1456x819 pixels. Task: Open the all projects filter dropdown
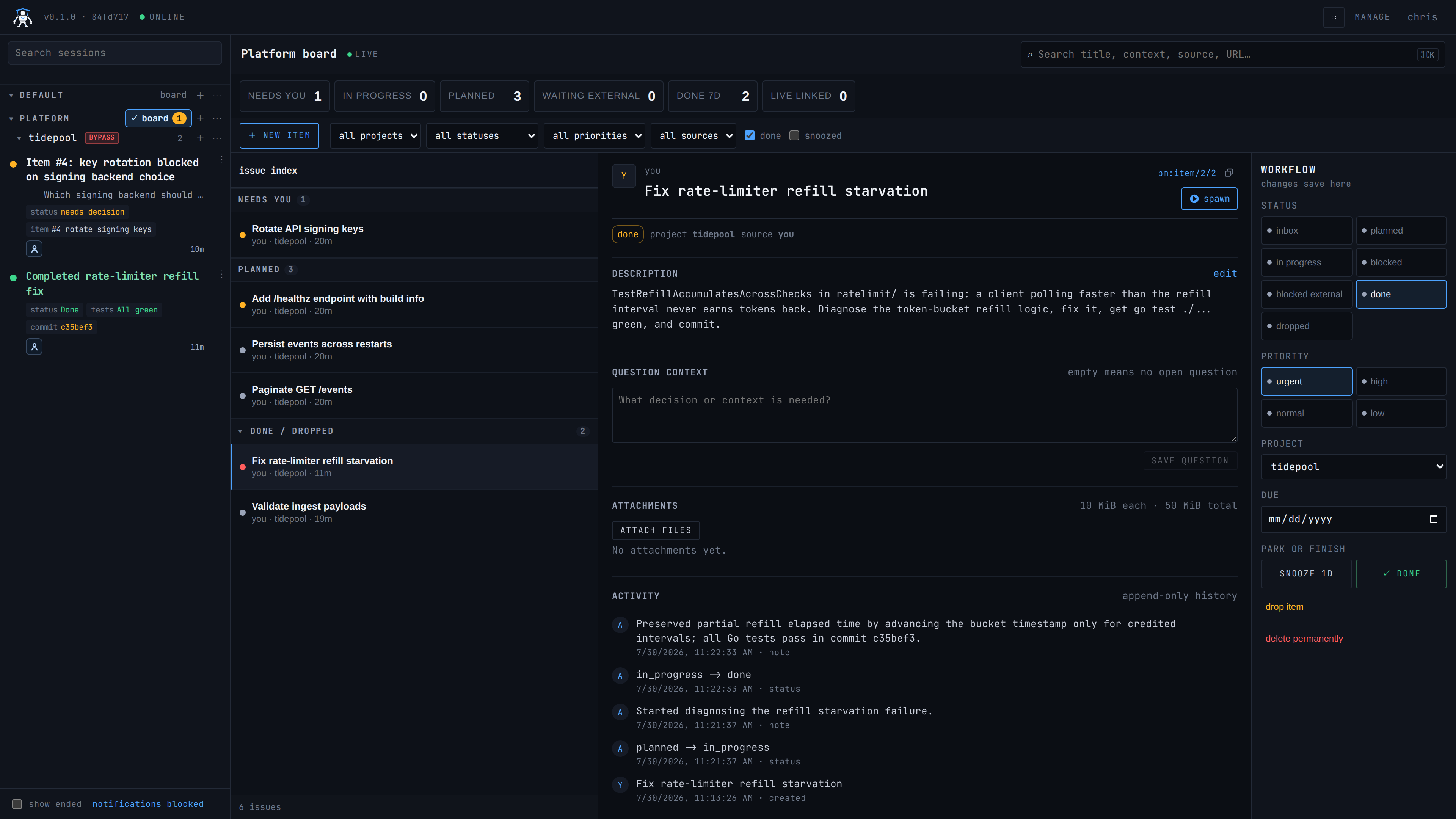coord(375,136)
